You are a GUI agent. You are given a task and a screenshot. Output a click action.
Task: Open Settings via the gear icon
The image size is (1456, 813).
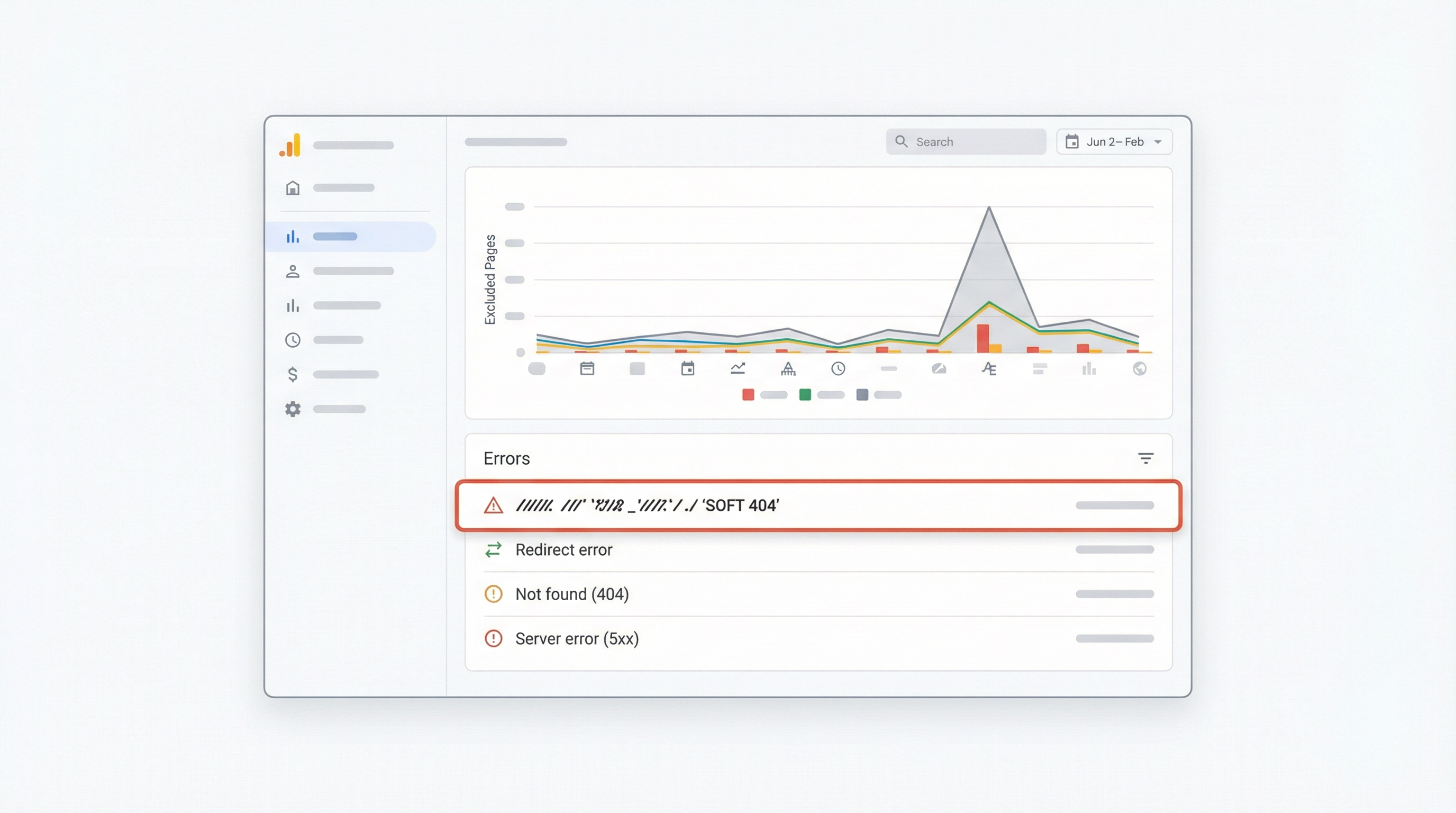tap(293, 409)
